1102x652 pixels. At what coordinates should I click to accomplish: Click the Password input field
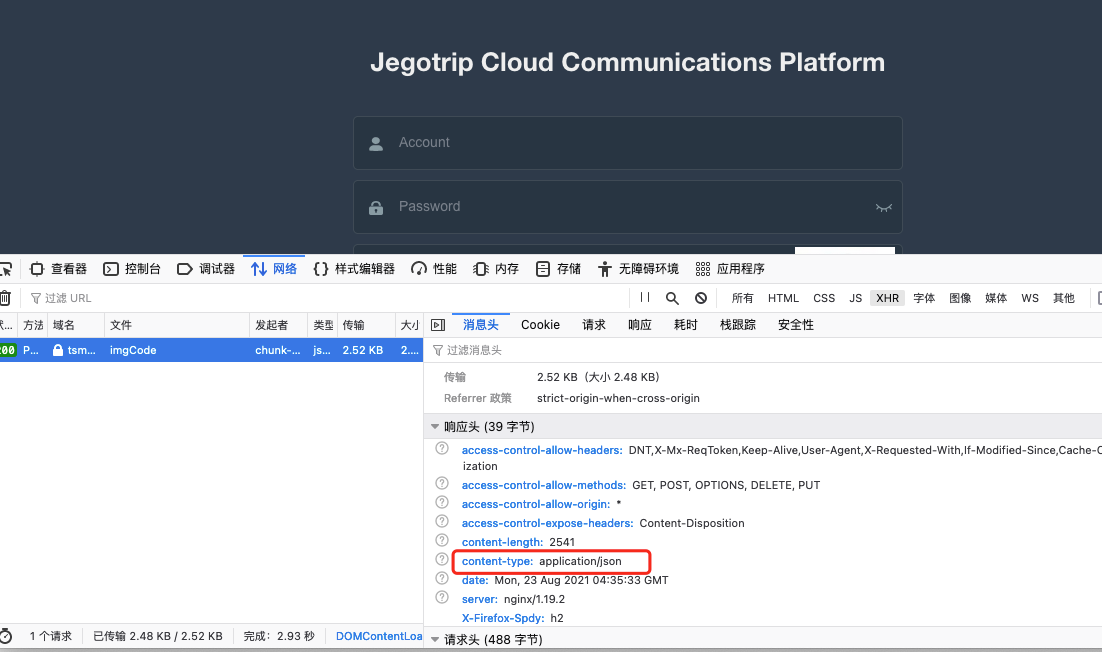tap(628, 207)
